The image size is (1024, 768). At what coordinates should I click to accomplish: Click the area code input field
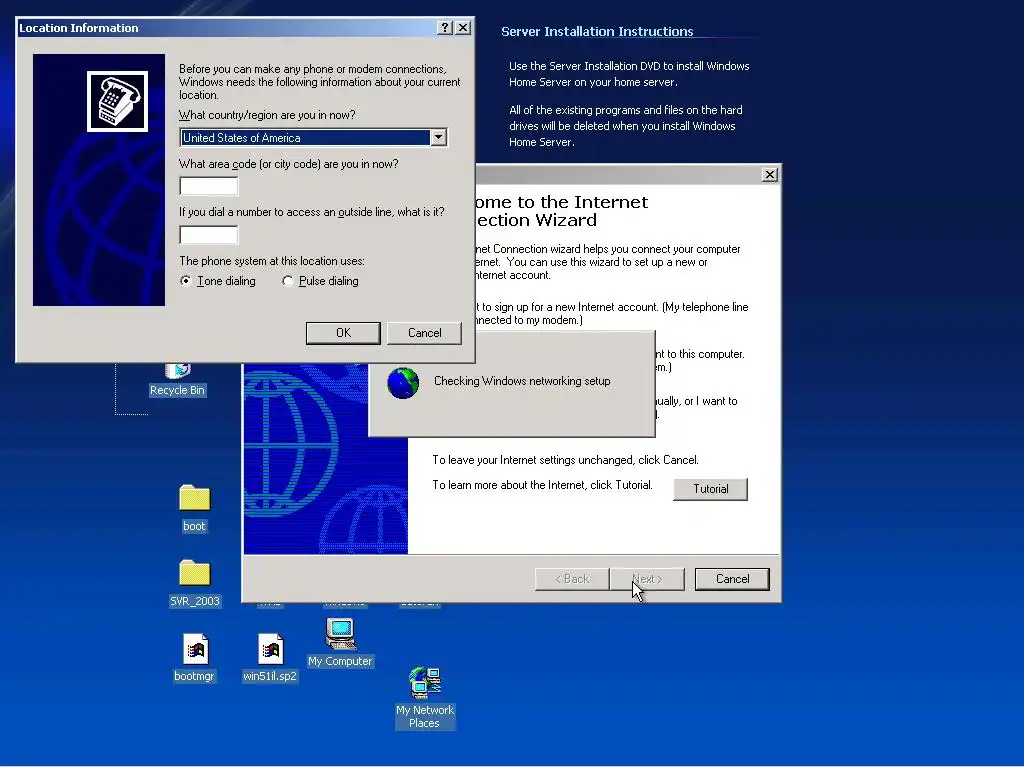(x=209, y=186)
